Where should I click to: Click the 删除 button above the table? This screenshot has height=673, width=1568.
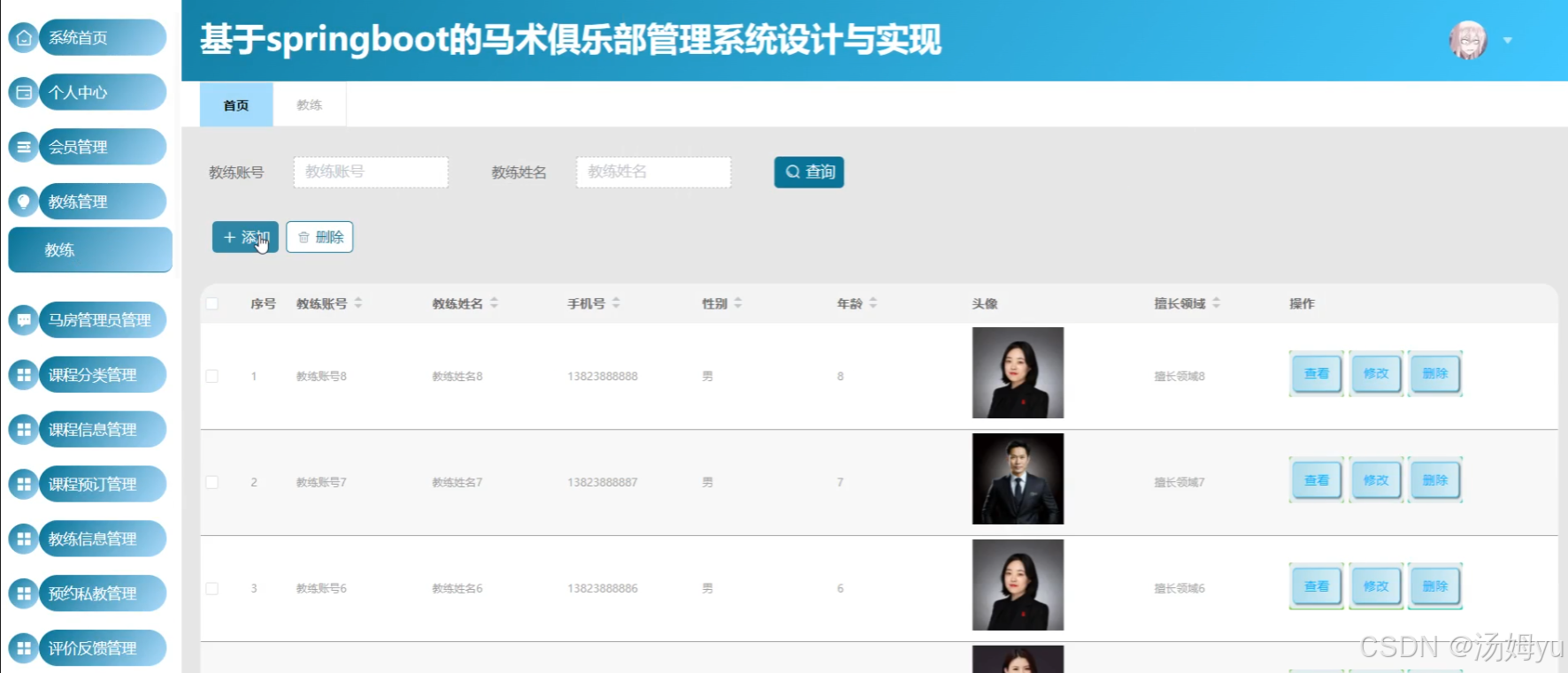tap(319, 237)
